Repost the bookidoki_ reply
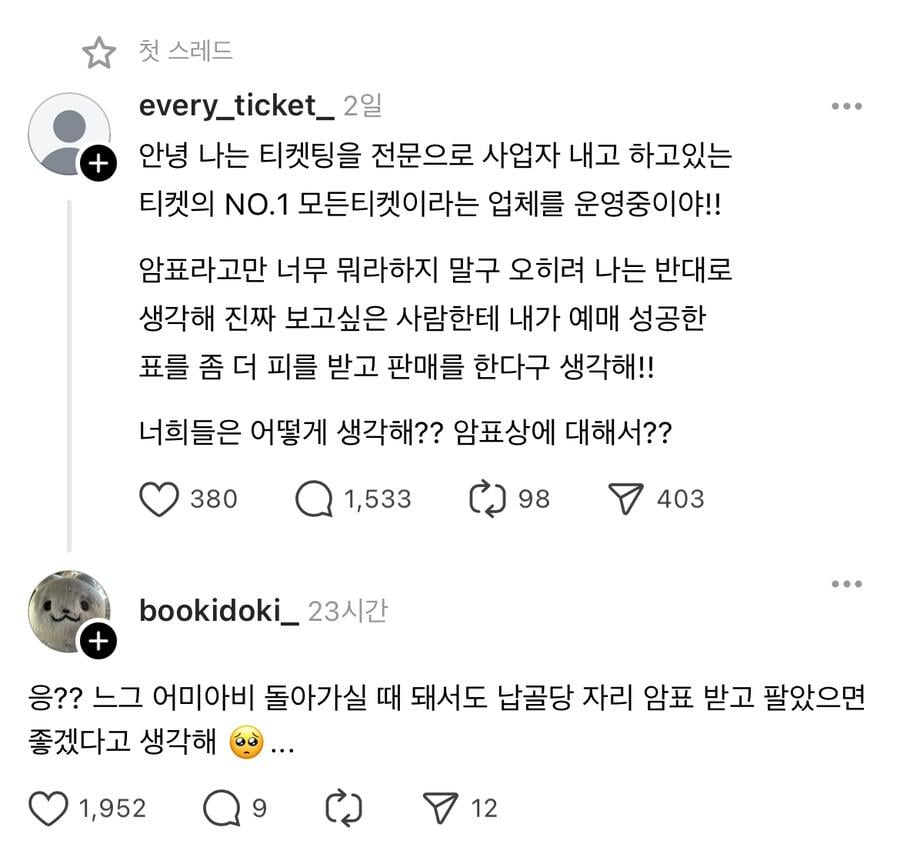The width and height of the screenshot is (900, 844). [344, 808]
